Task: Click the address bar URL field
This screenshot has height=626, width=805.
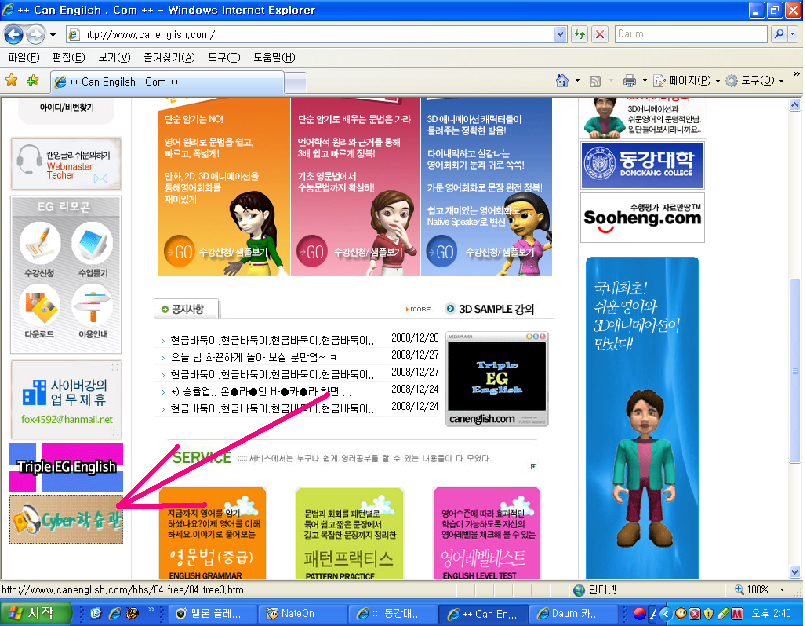Action: [310, 34]
